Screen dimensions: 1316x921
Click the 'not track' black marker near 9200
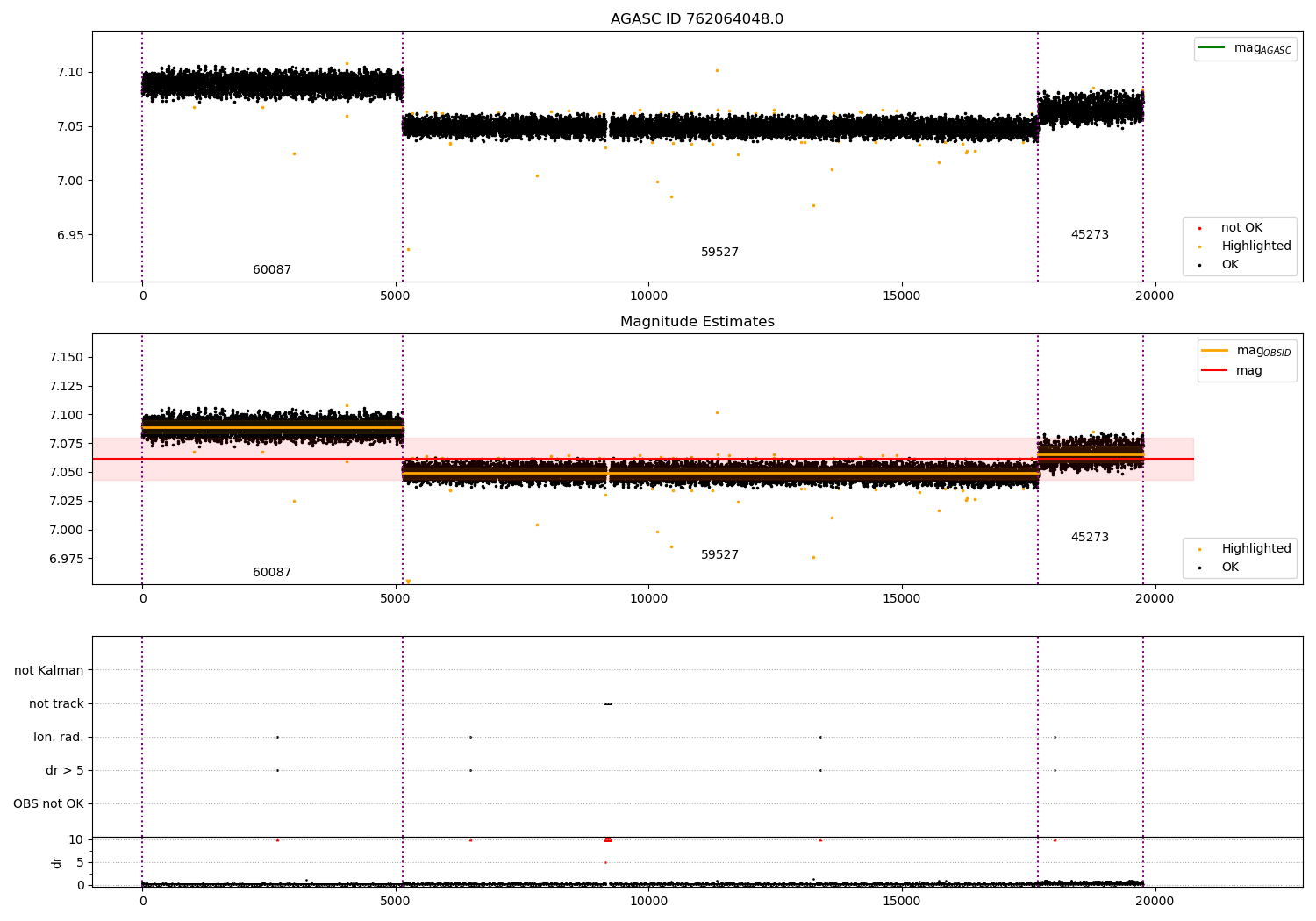608,703
